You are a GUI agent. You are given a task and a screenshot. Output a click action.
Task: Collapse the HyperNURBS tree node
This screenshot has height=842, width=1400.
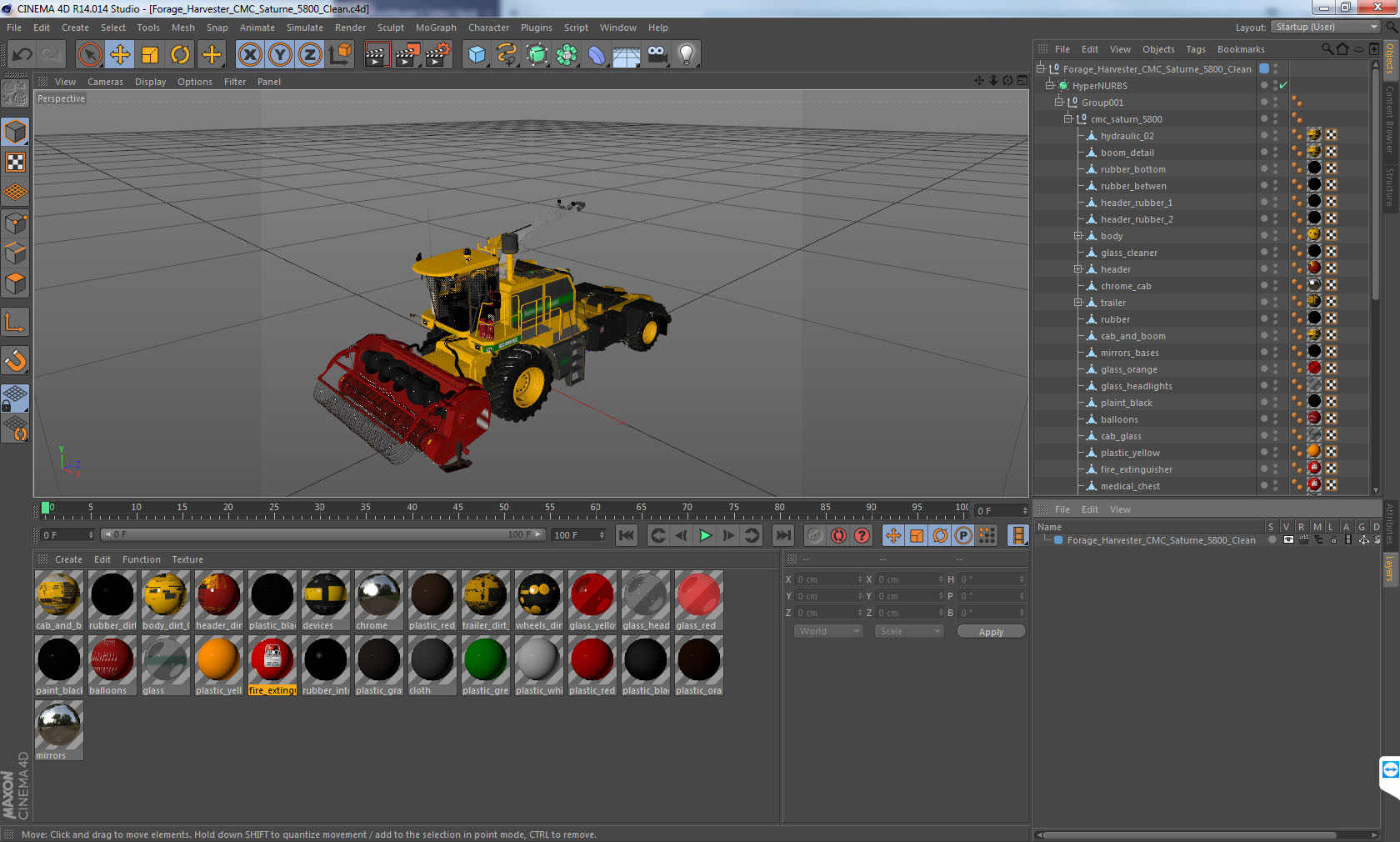pyautogui.click(x=1050, y=85)
